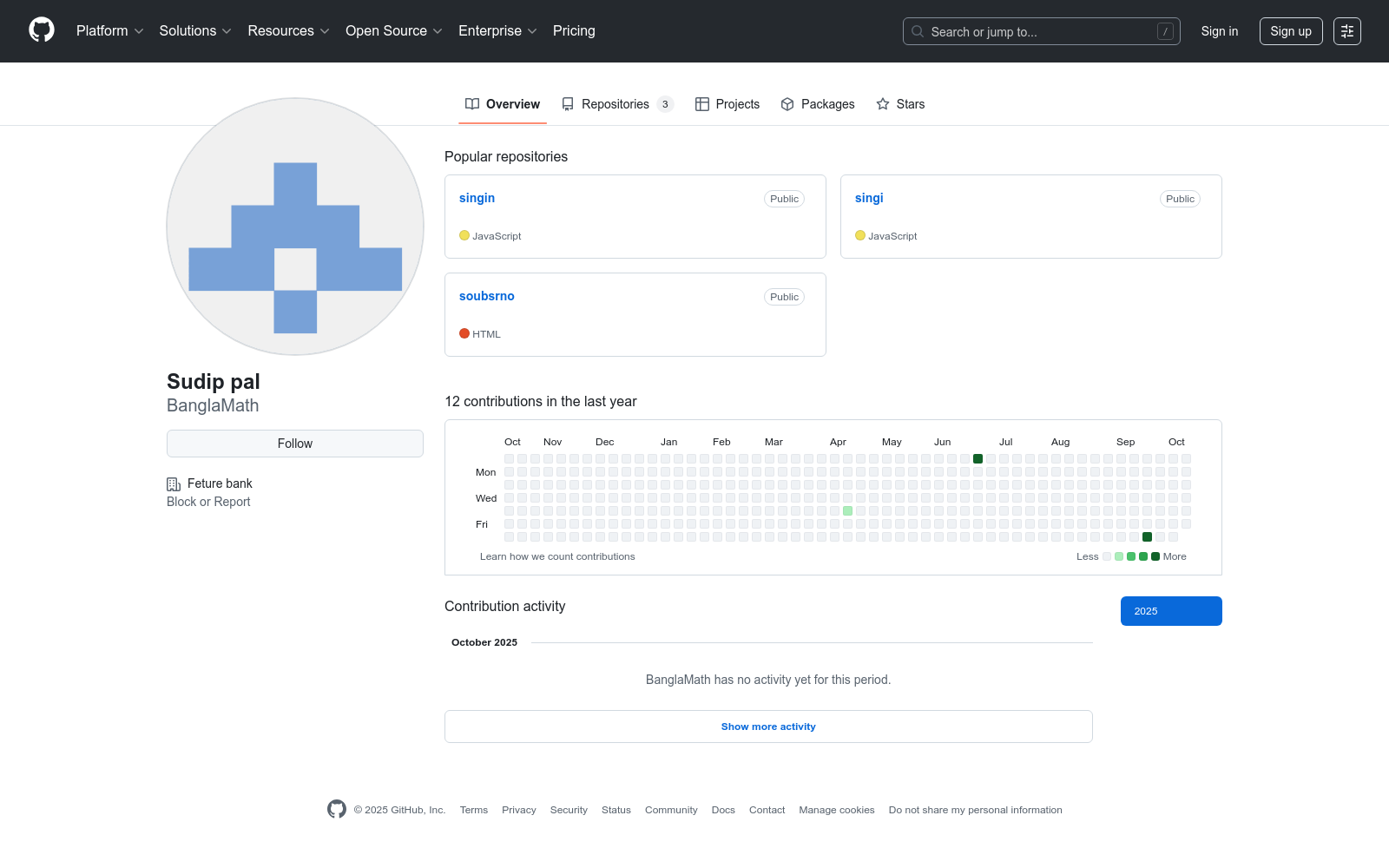The image size is (1389, 868).
Task: Expand the Platform menu
Action: (110, 31)
